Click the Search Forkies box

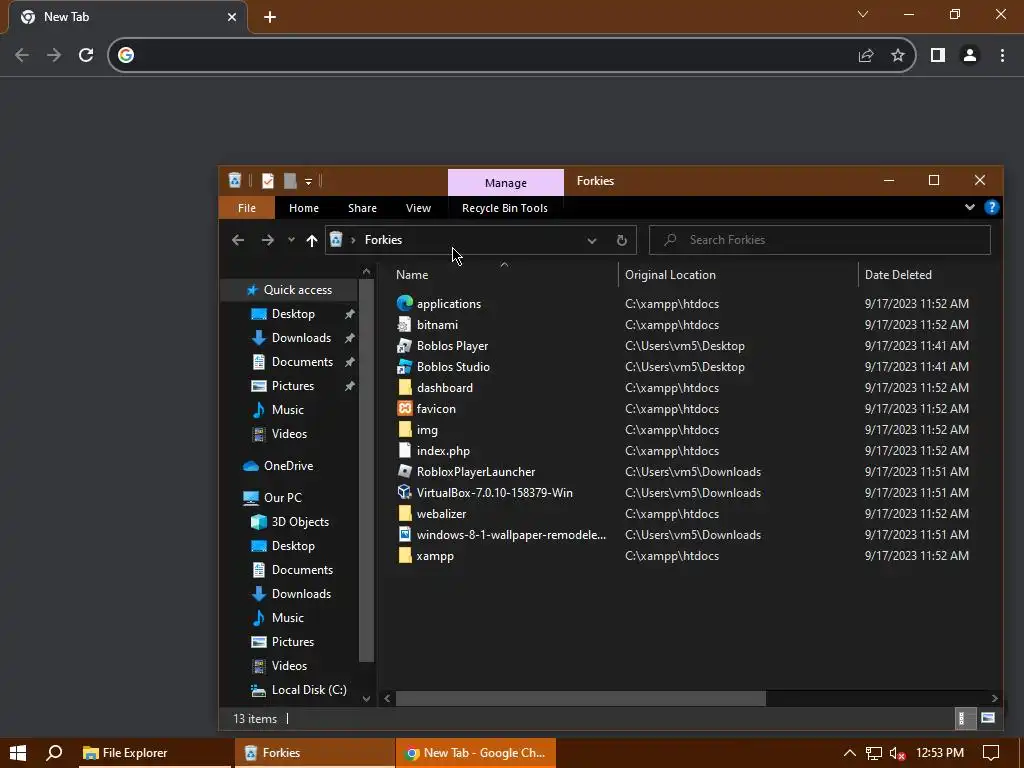pos(820,240)
